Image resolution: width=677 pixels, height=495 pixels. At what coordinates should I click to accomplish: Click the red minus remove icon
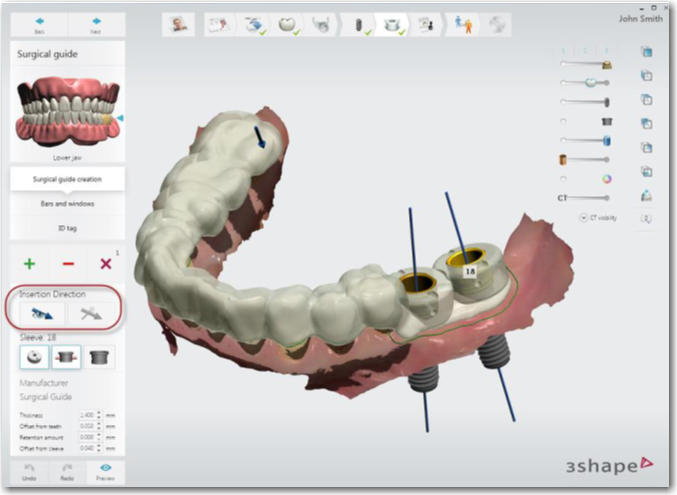click(x=68, y=263)
